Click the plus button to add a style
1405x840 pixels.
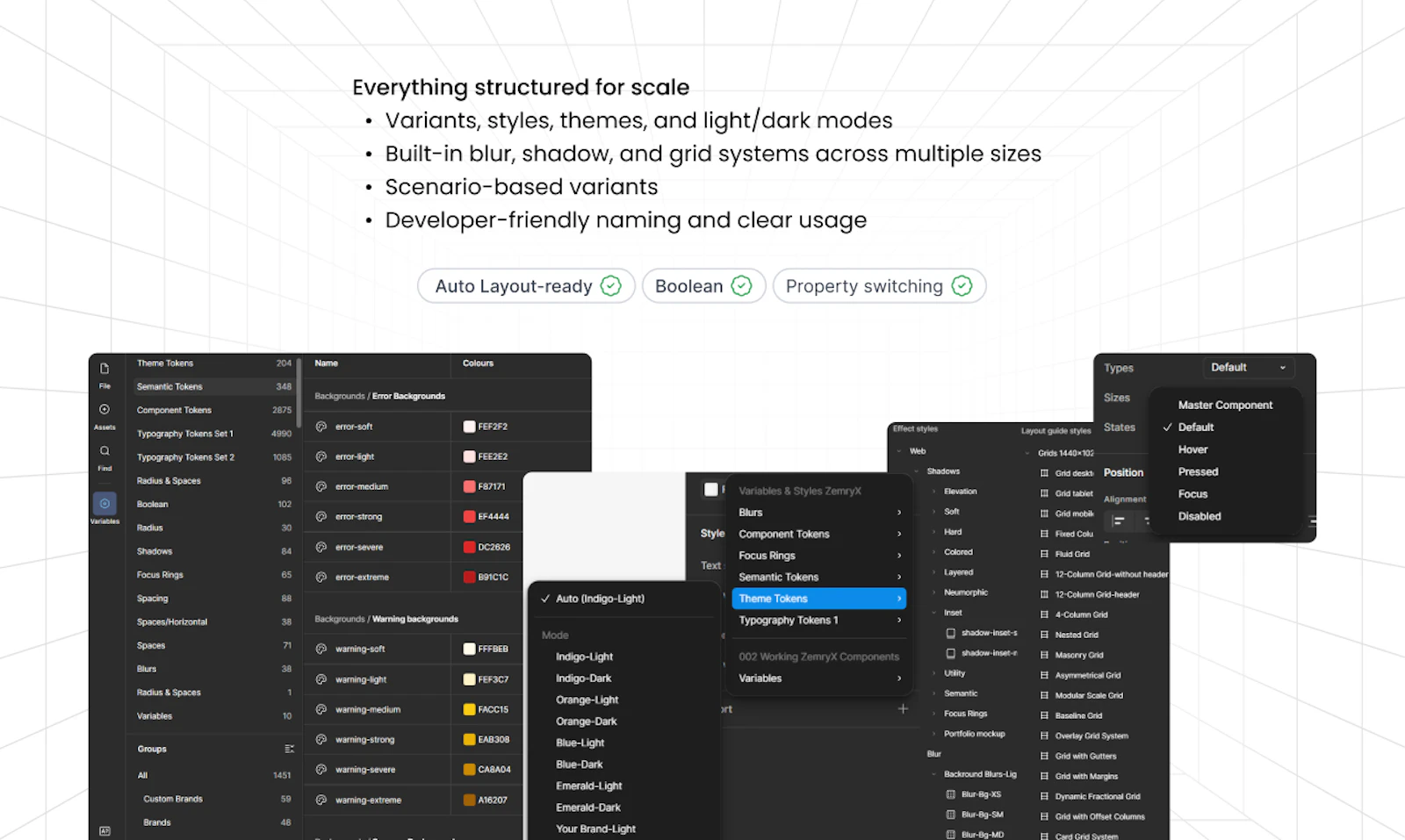tap(903, 709)
